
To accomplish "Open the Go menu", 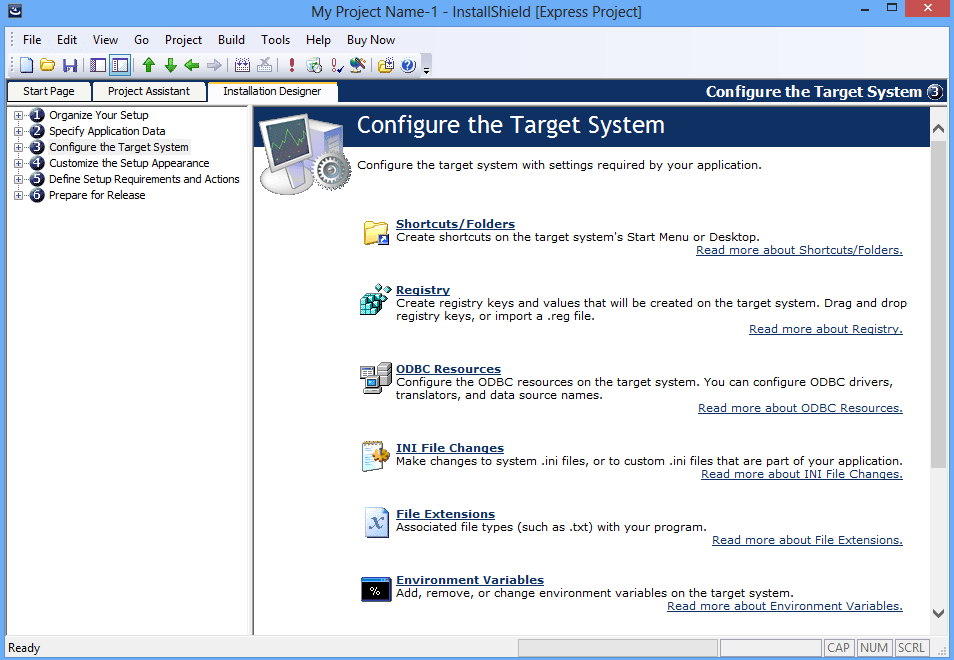I will click(x=141, y=40).
